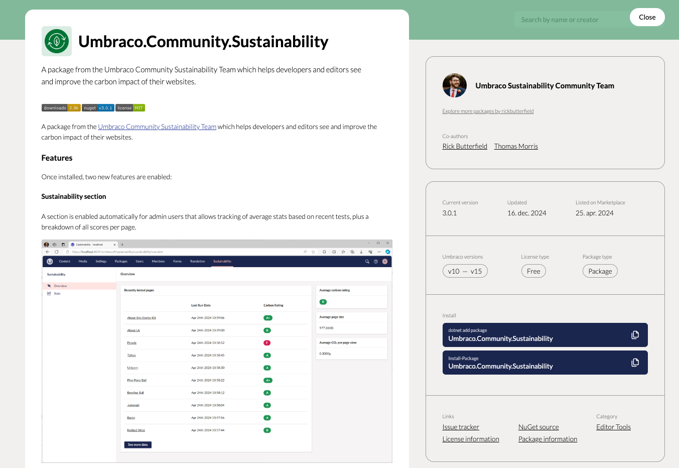Open the Umbraco Community Sustainability Team link
The image size is (680, 468).
point(157,127)
